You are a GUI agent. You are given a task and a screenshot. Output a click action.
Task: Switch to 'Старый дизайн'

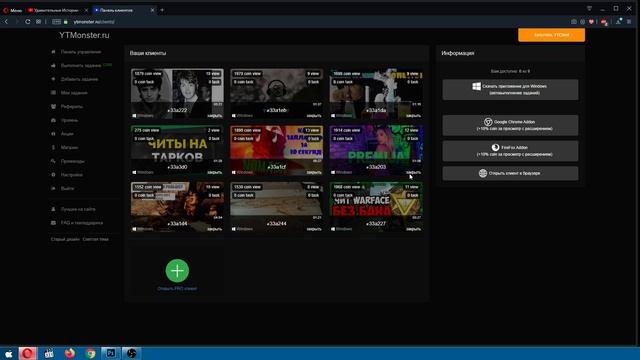click(65, 239)
